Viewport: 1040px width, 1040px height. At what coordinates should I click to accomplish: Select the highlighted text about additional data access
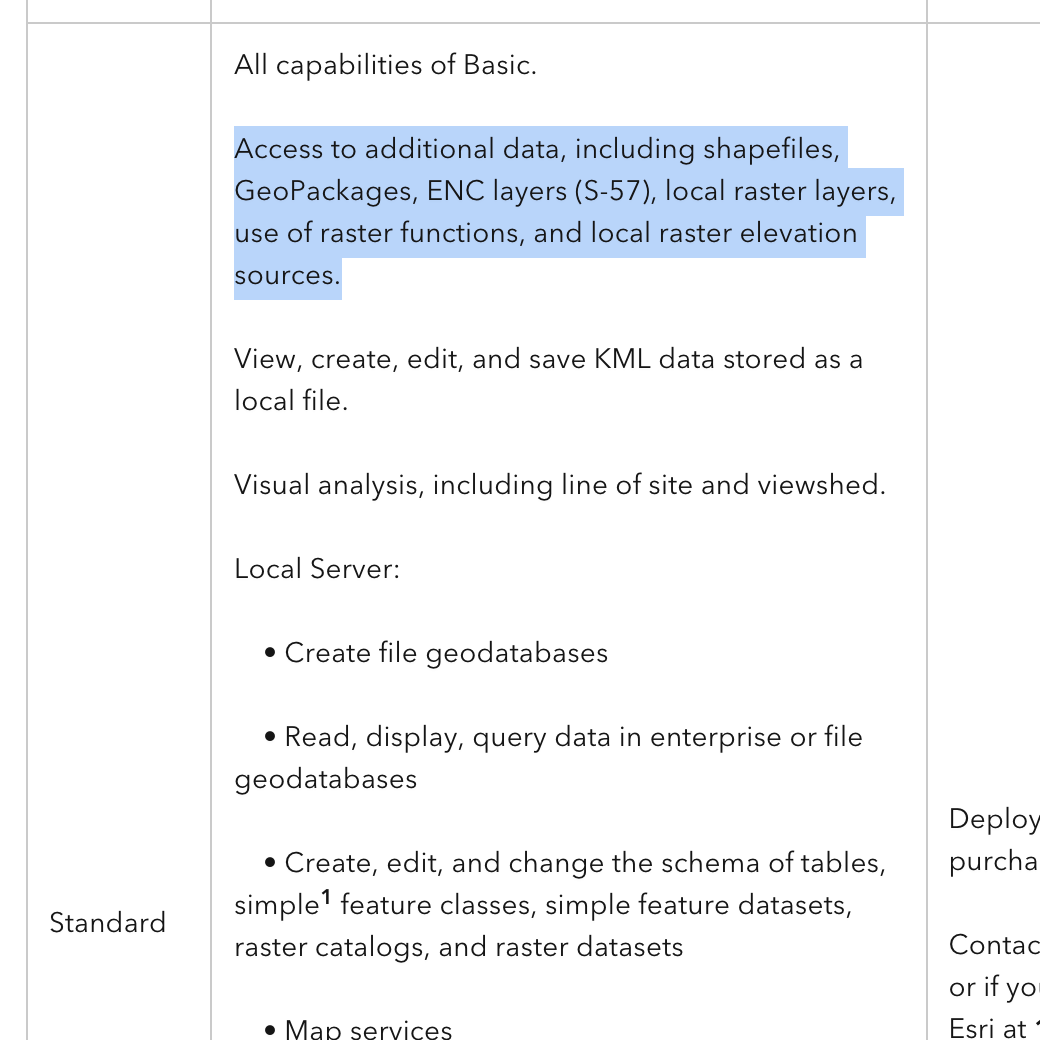[565, 212]
